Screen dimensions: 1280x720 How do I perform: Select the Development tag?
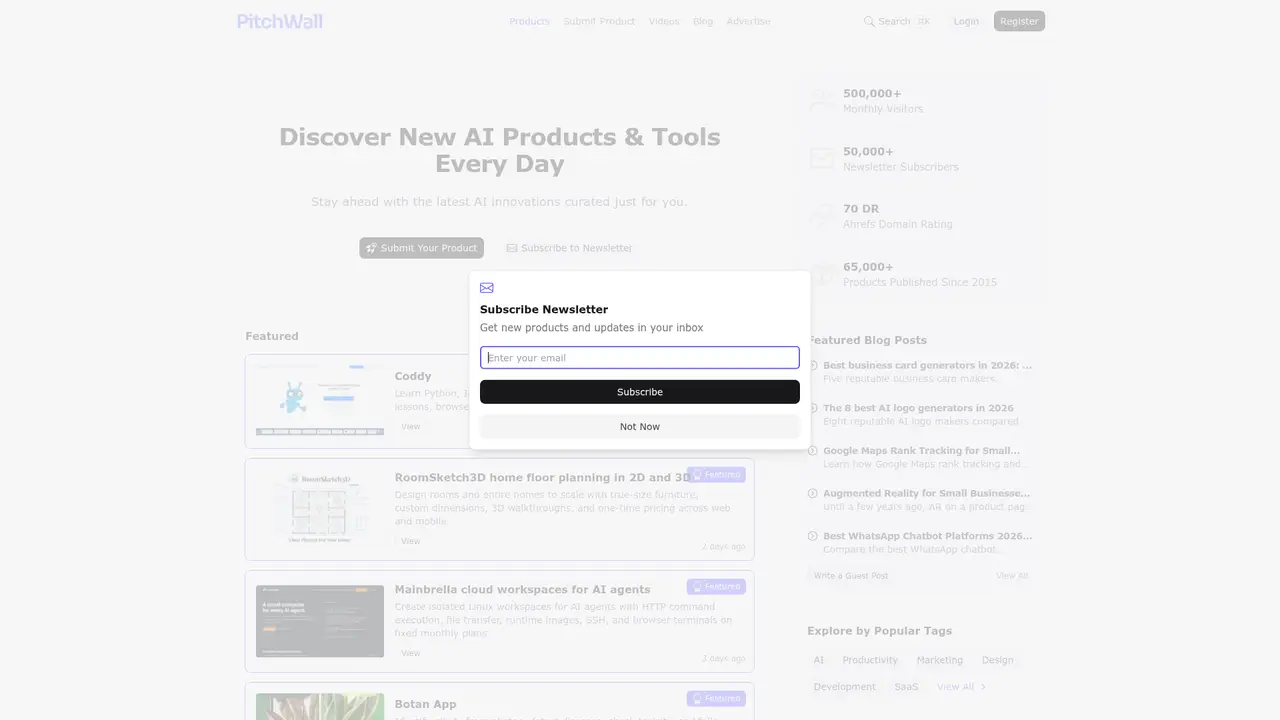[x=845, y=687]
